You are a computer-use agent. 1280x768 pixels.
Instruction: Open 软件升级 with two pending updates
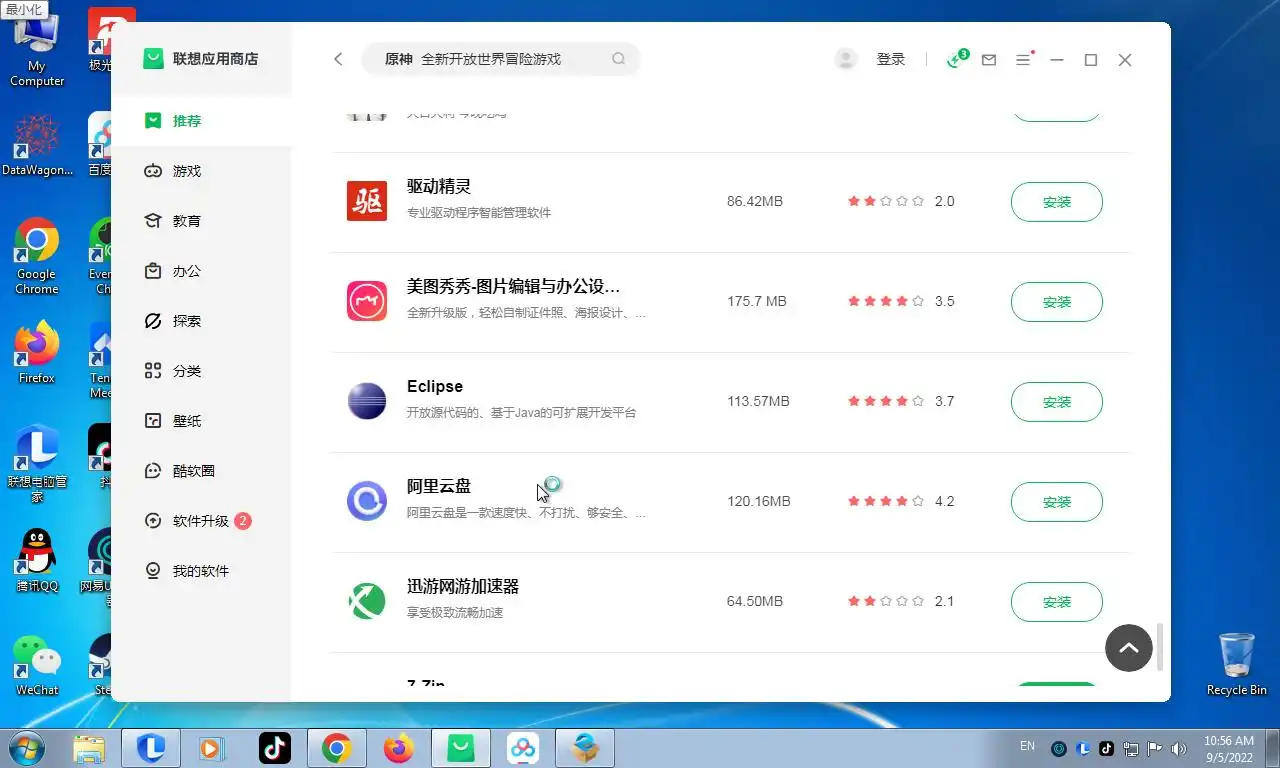pyautogui.click(x=201, y=521)
